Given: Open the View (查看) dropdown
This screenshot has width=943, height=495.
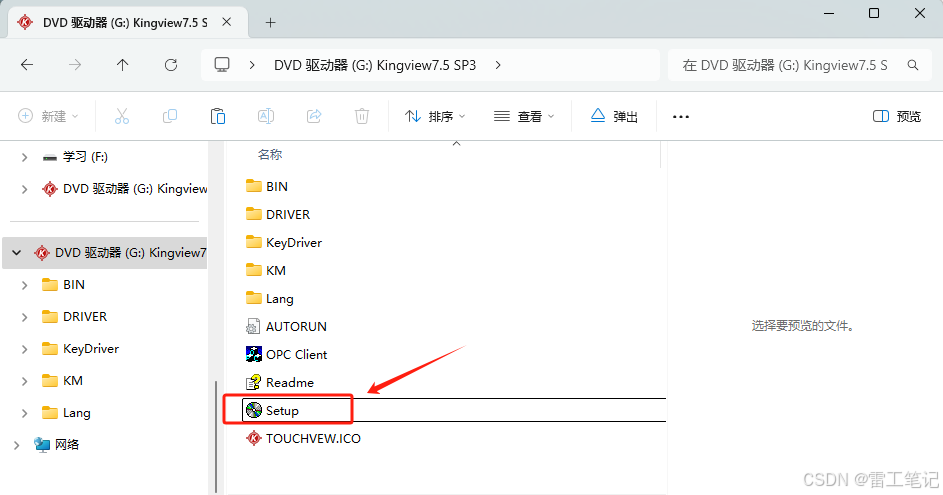Looking at the screenshot, I should [523, 116].
